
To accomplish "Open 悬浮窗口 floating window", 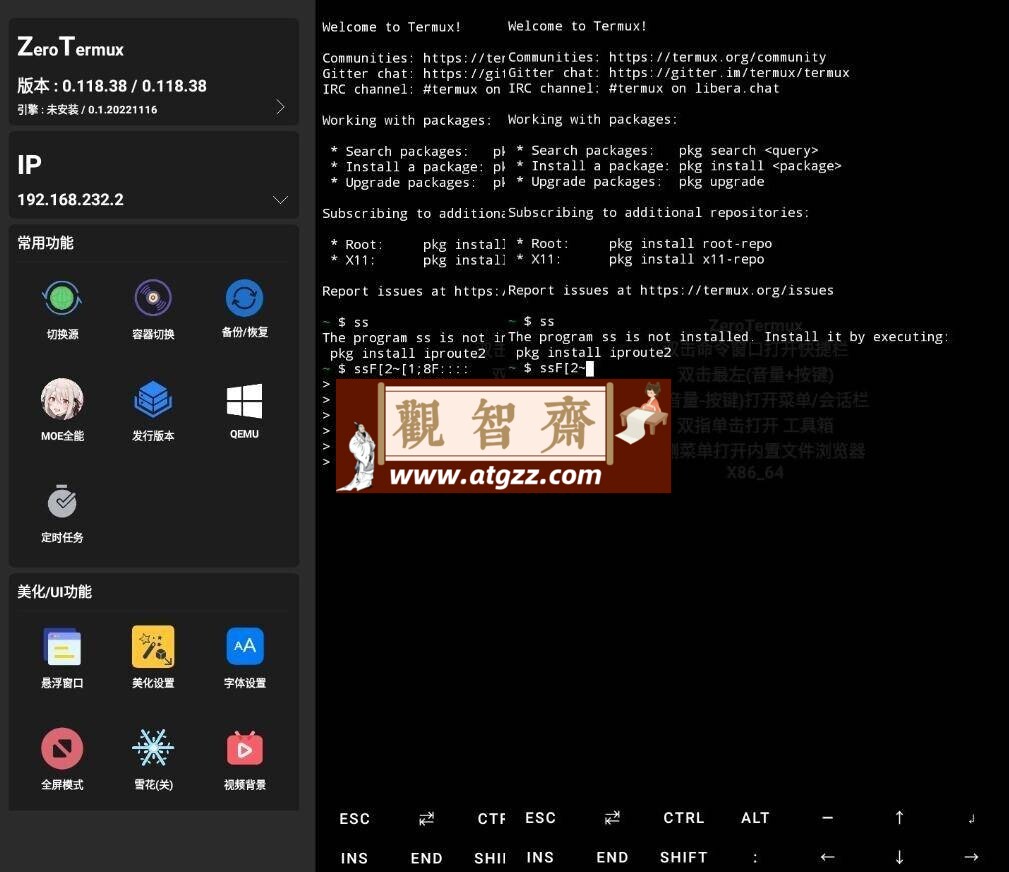I will tap(62, 657).
